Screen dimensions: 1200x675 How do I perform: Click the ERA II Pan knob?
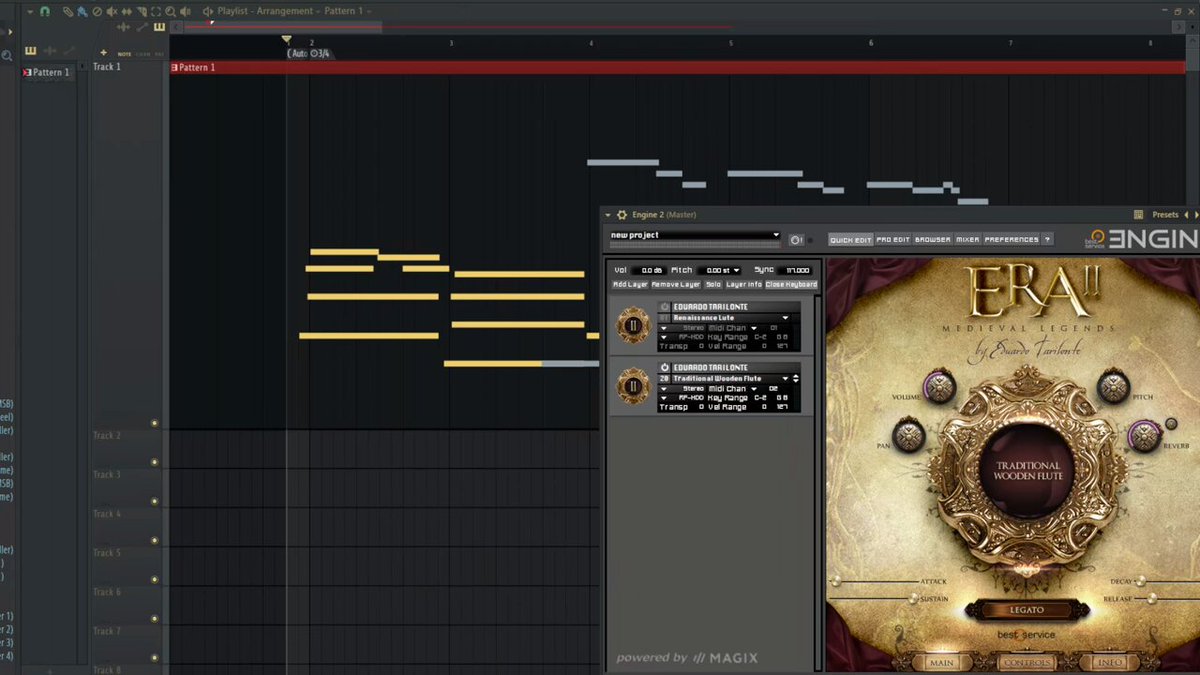tap(908, 436)
